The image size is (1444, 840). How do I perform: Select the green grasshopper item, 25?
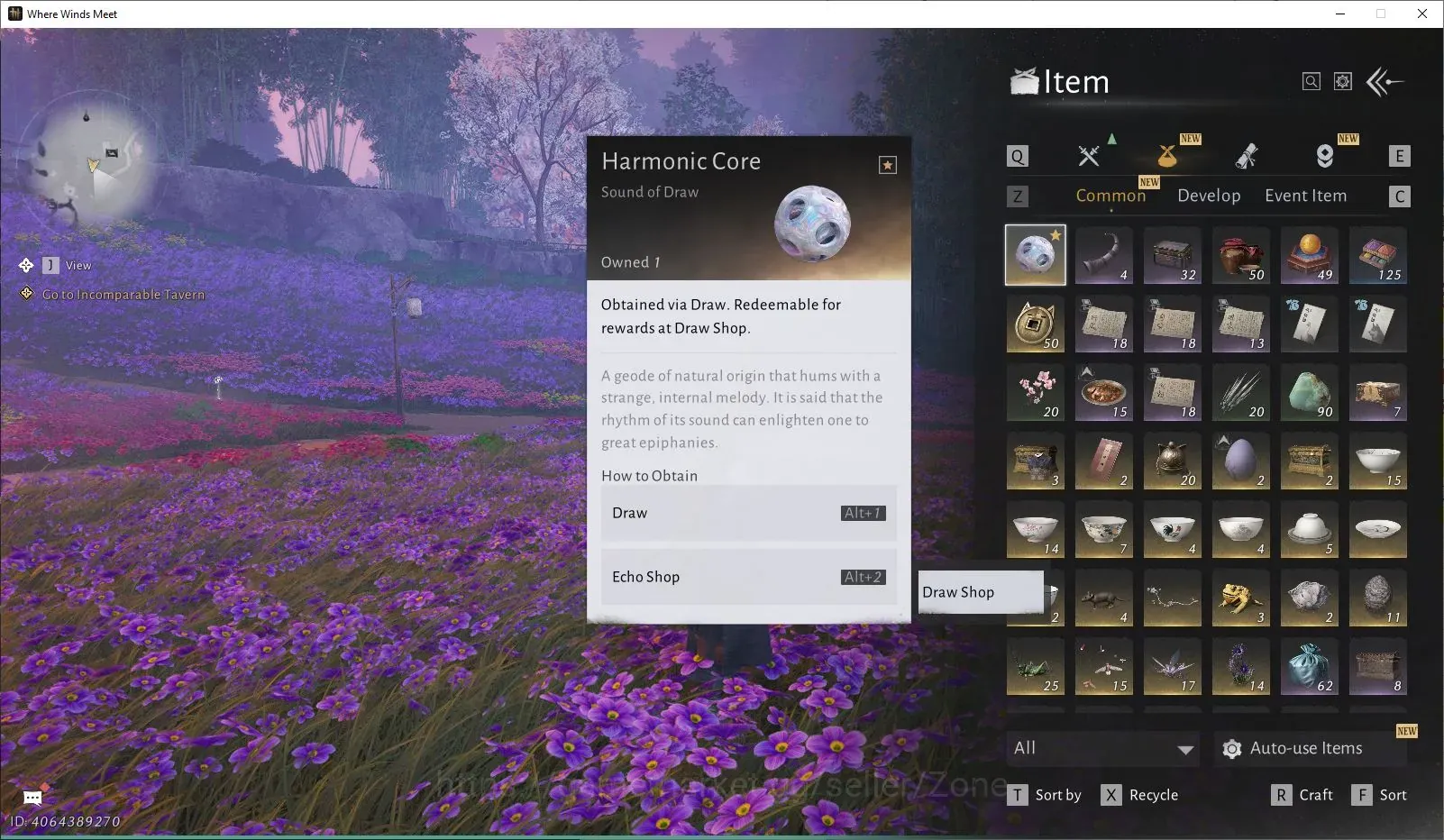[1036, 666]
